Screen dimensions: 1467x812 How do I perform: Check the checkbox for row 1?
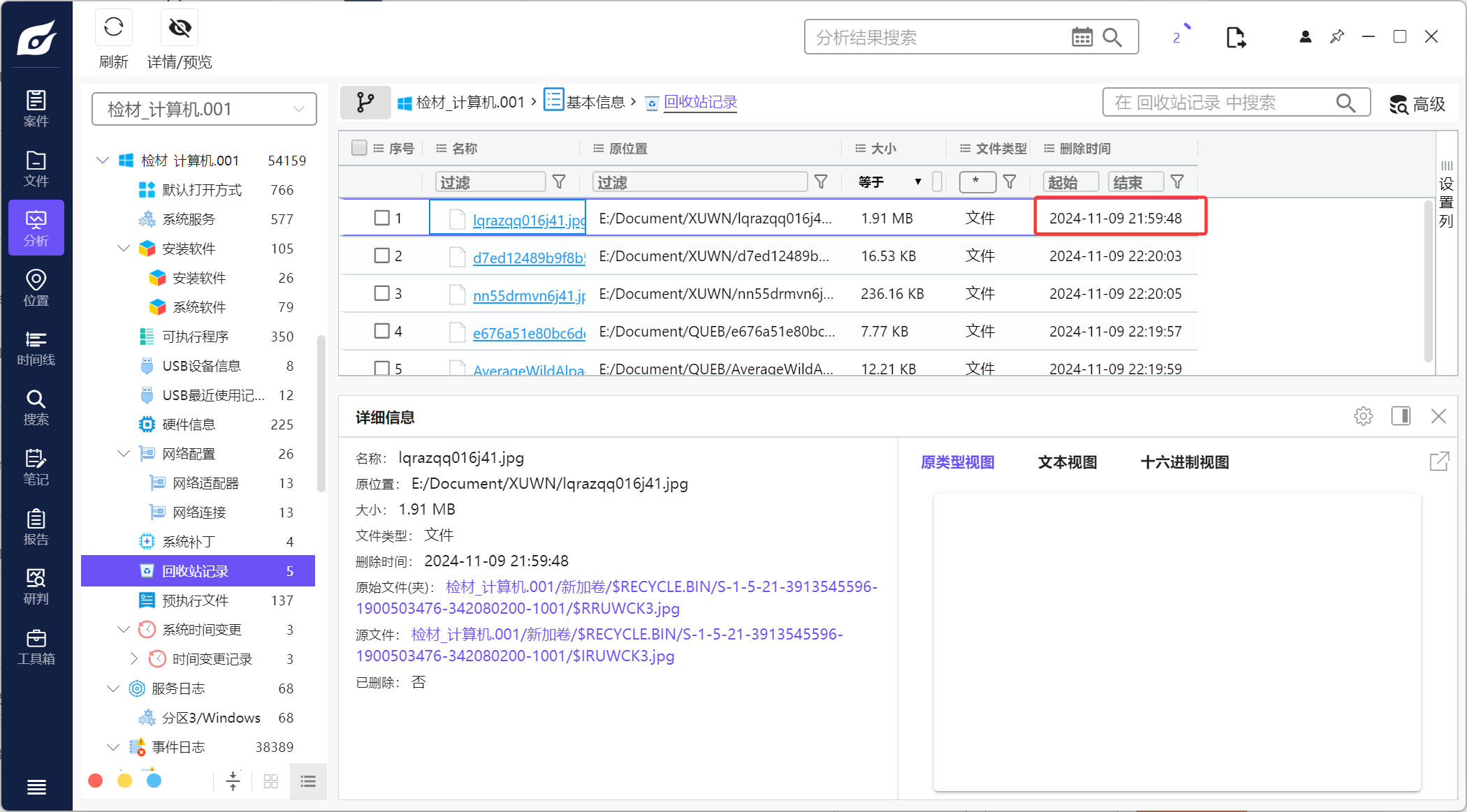click(381, 218)
